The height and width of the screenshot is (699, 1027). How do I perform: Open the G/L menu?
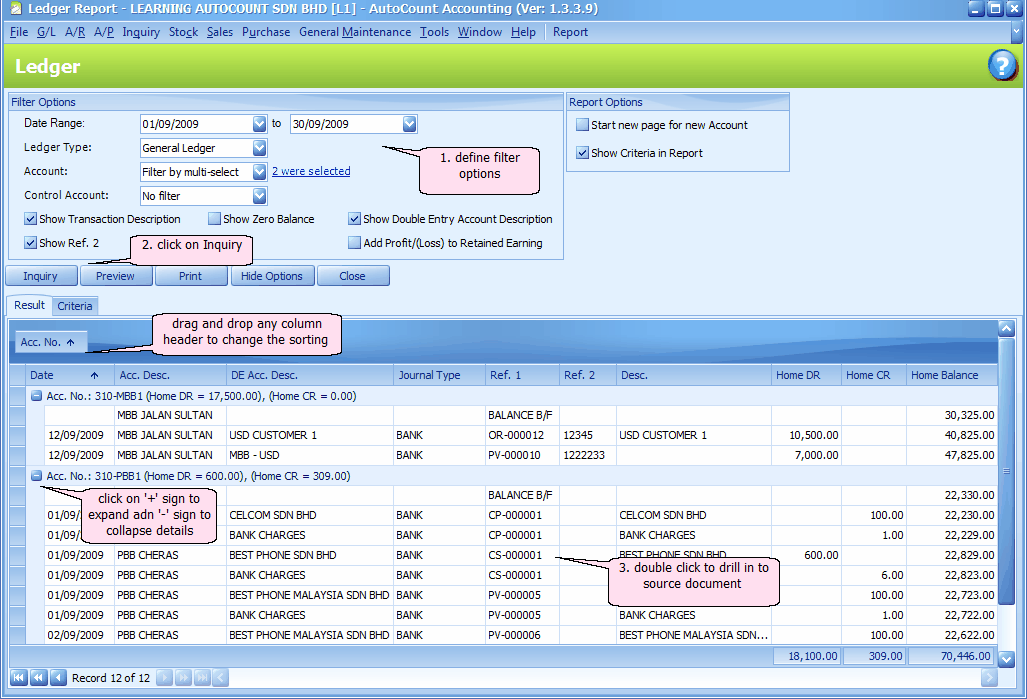coord(47,32)
